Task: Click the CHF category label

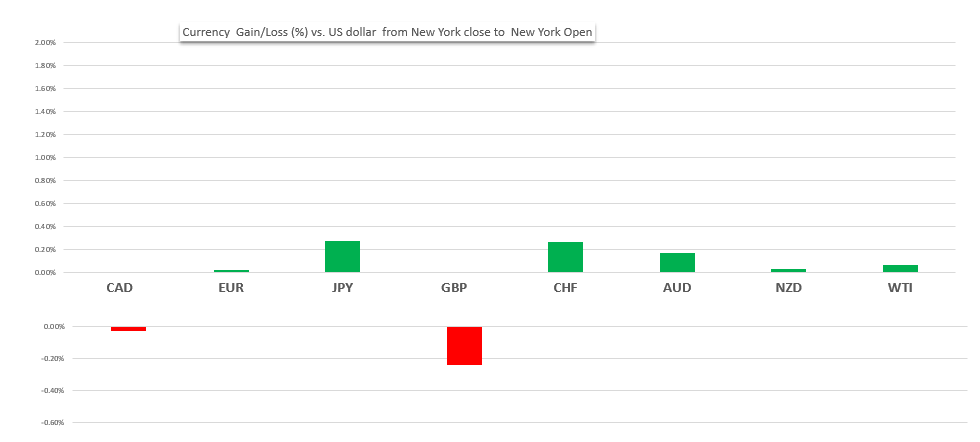Action: (x=565, y=288)
